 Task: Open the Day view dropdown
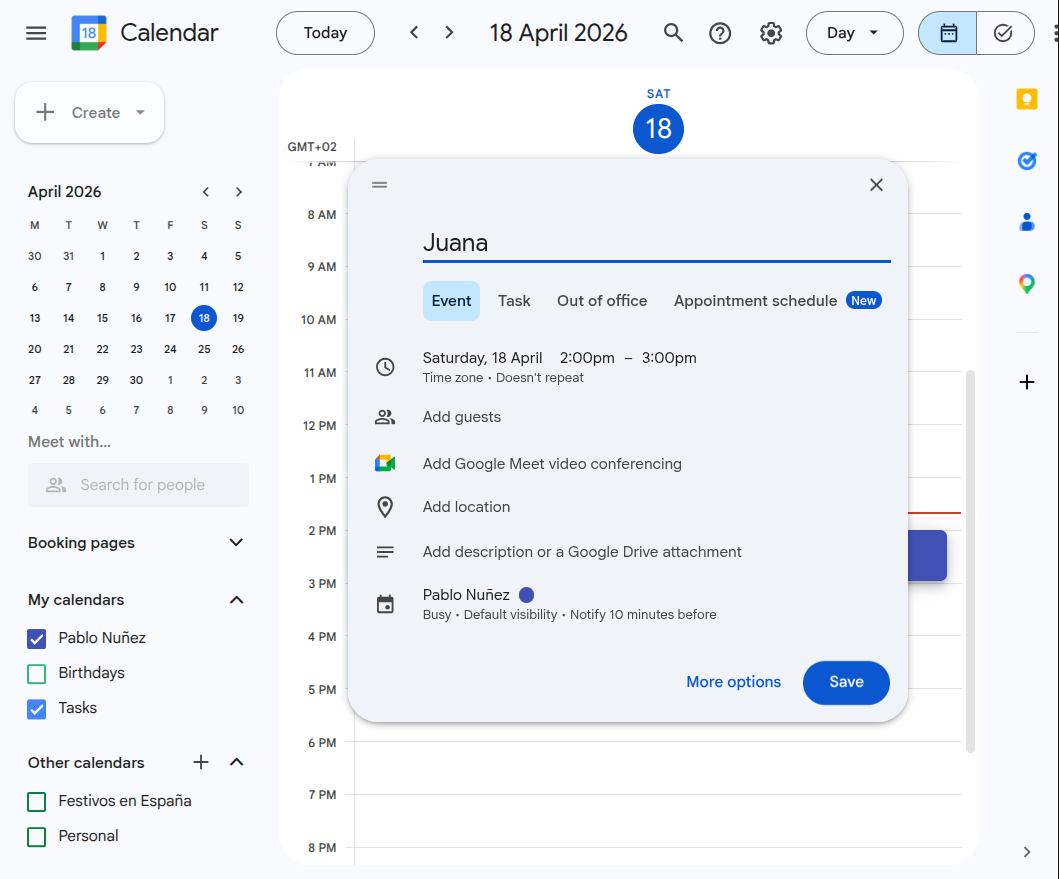(x=854, y=32)
